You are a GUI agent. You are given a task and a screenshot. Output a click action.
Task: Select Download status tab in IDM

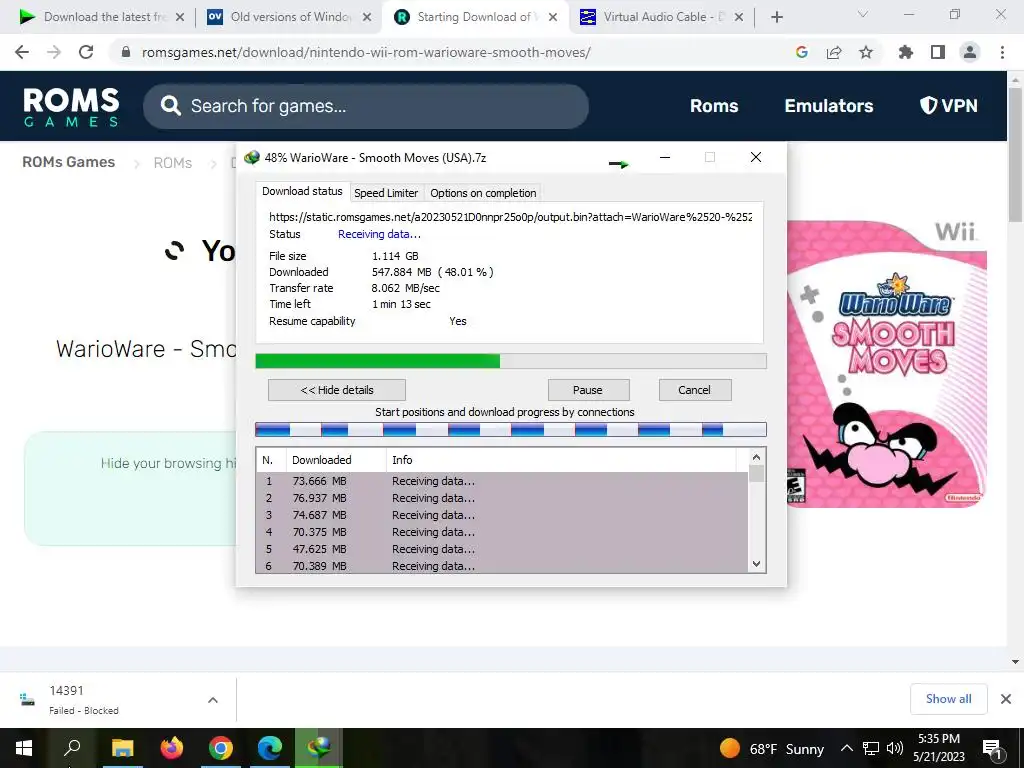[302, 191]
